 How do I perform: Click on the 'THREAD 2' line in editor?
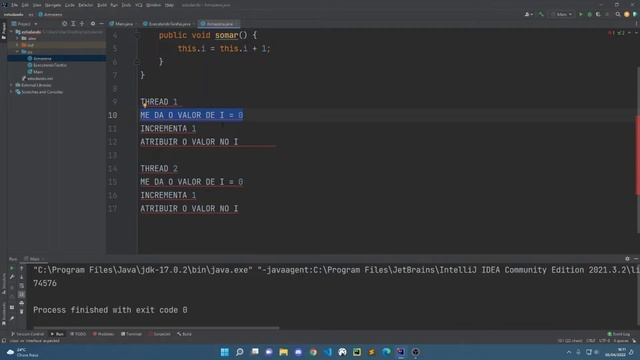159,169
